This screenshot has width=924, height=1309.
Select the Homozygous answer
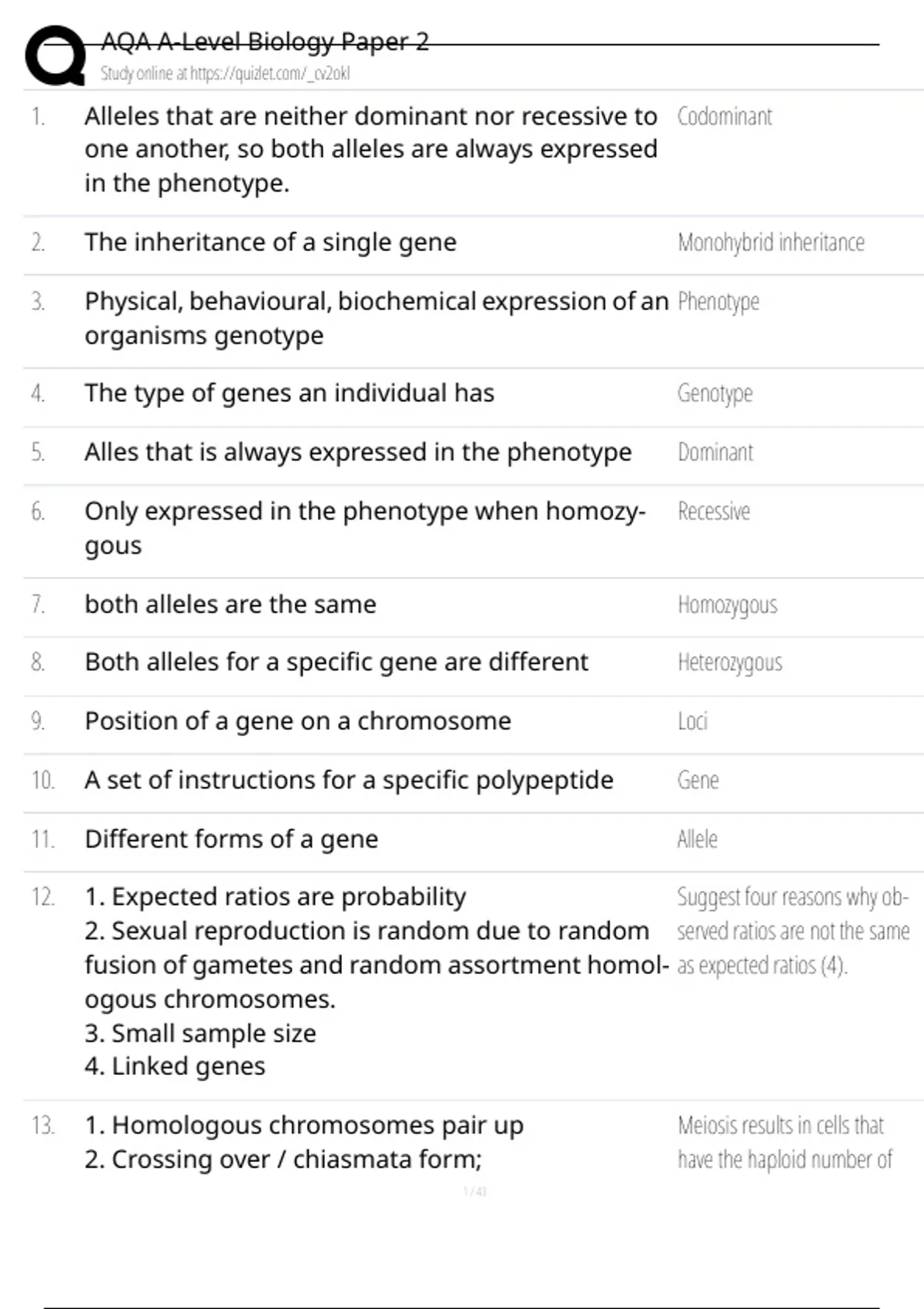click(x=728, y=605)
